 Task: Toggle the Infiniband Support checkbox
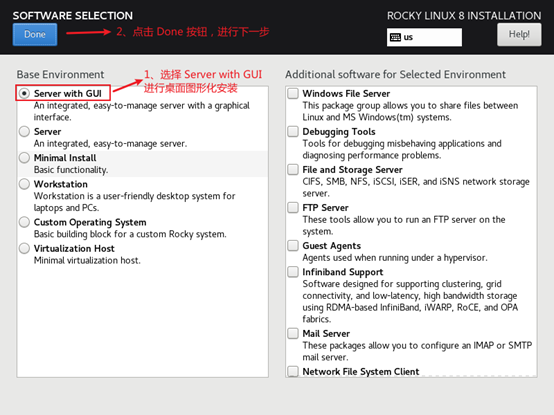point(293,272)
